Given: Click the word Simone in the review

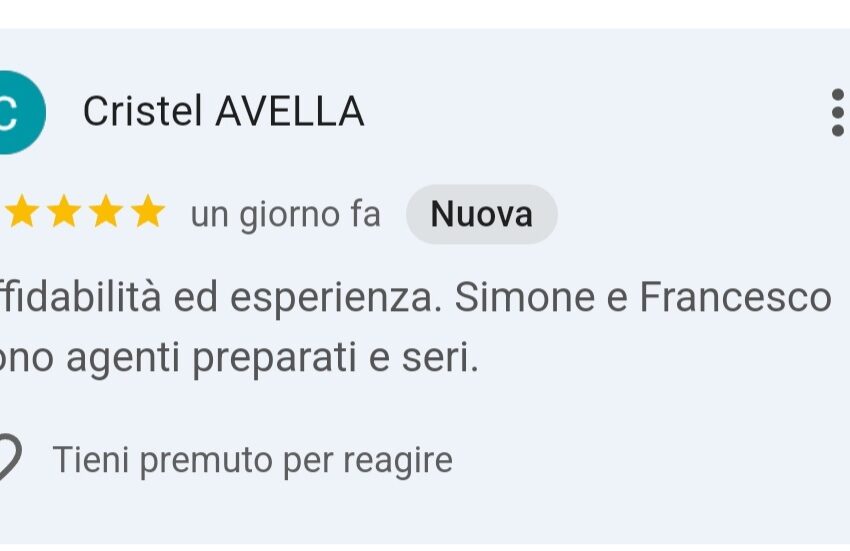Looking at the screenshot, I should [x=524, y=297].
